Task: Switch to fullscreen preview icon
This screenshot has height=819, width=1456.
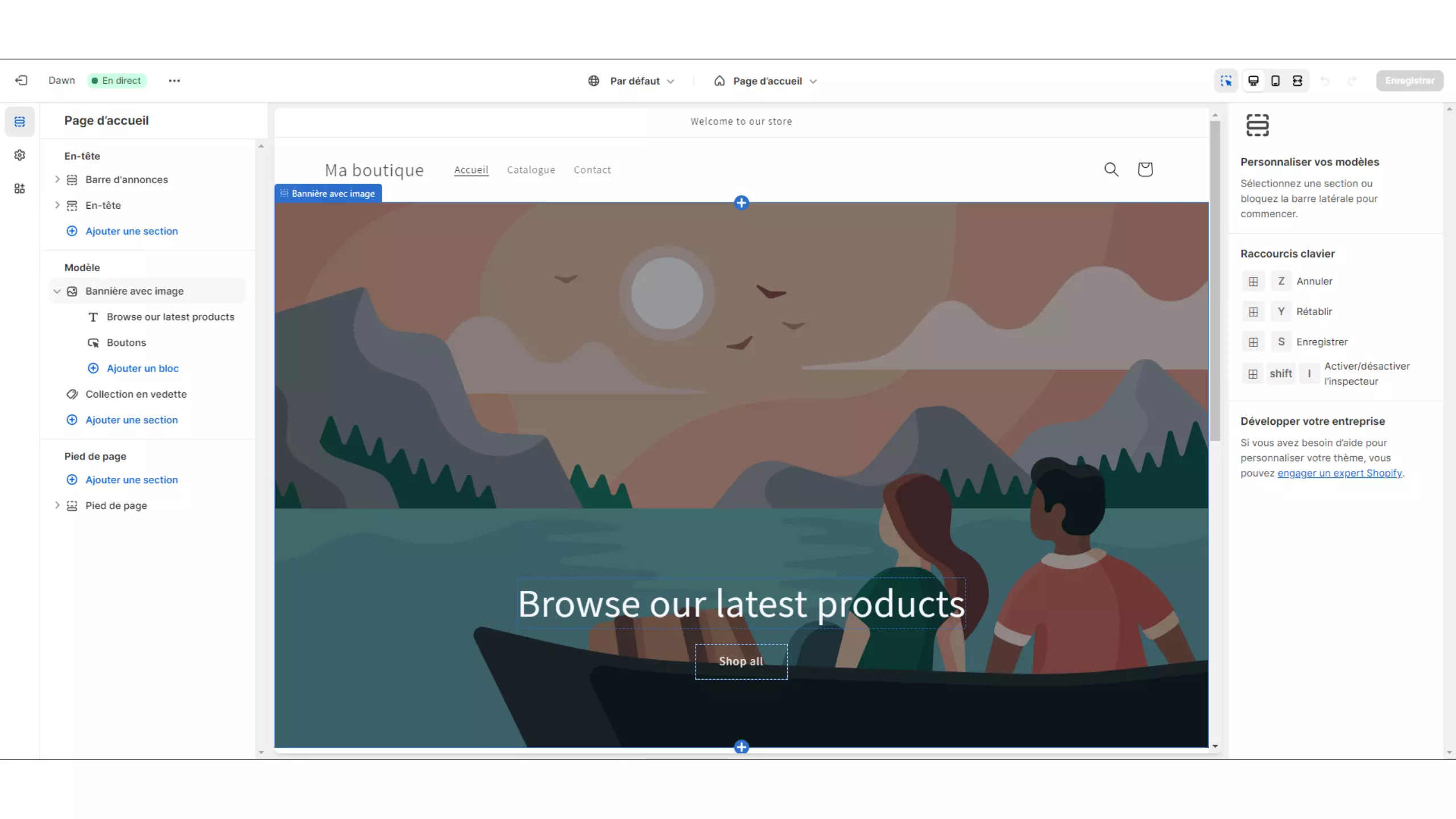Action: (1297, 81)
